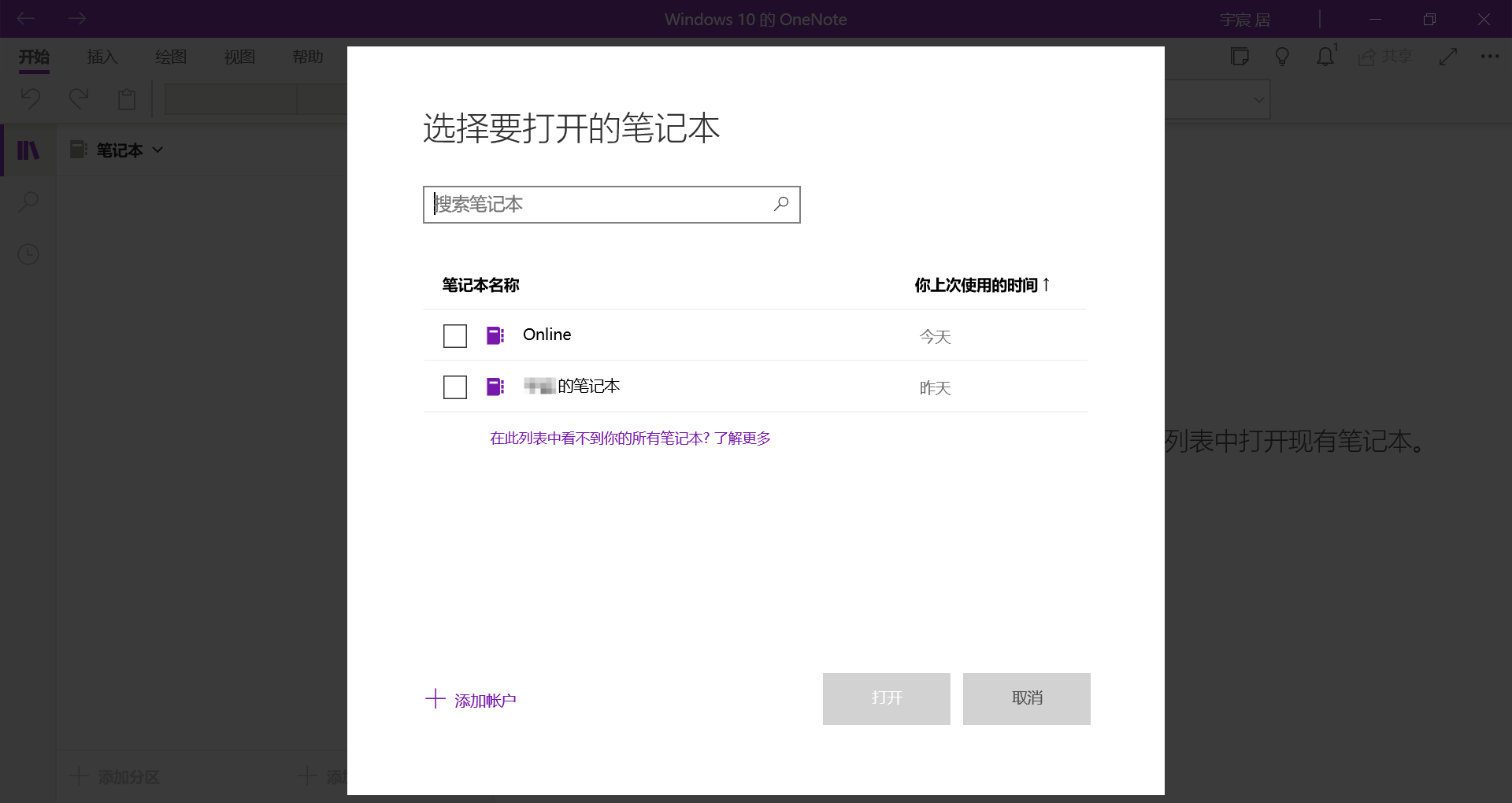The image size is (1512, 803).
Task: Click the sidebar Recent notes clock icon
Action: pyautogui.click(x=28, y=254)
